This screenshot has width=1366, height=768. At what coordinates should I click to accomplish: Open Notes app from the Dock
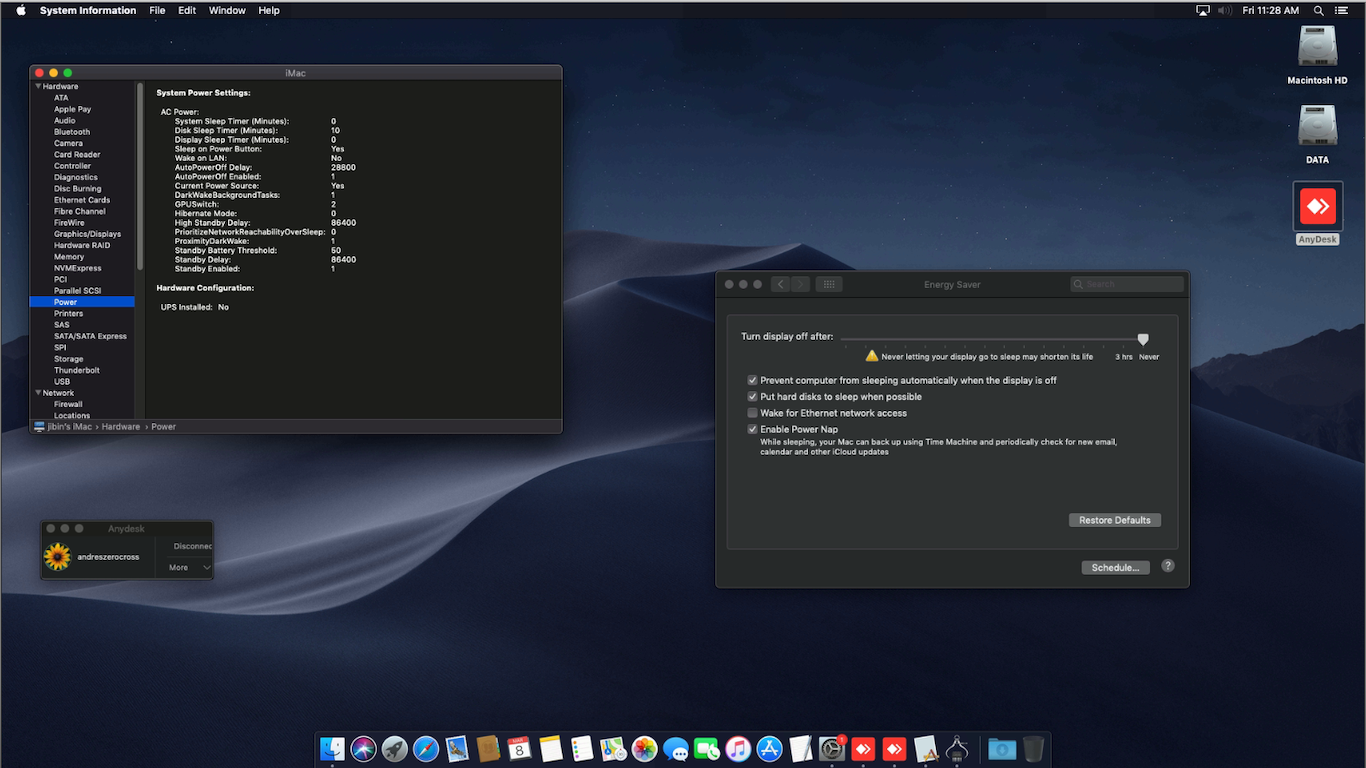550,748
